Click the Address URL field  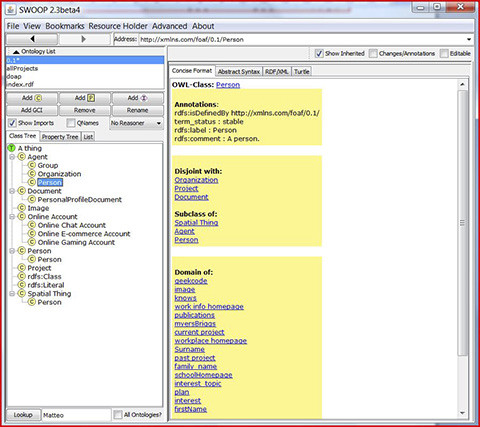coord(302,39)
